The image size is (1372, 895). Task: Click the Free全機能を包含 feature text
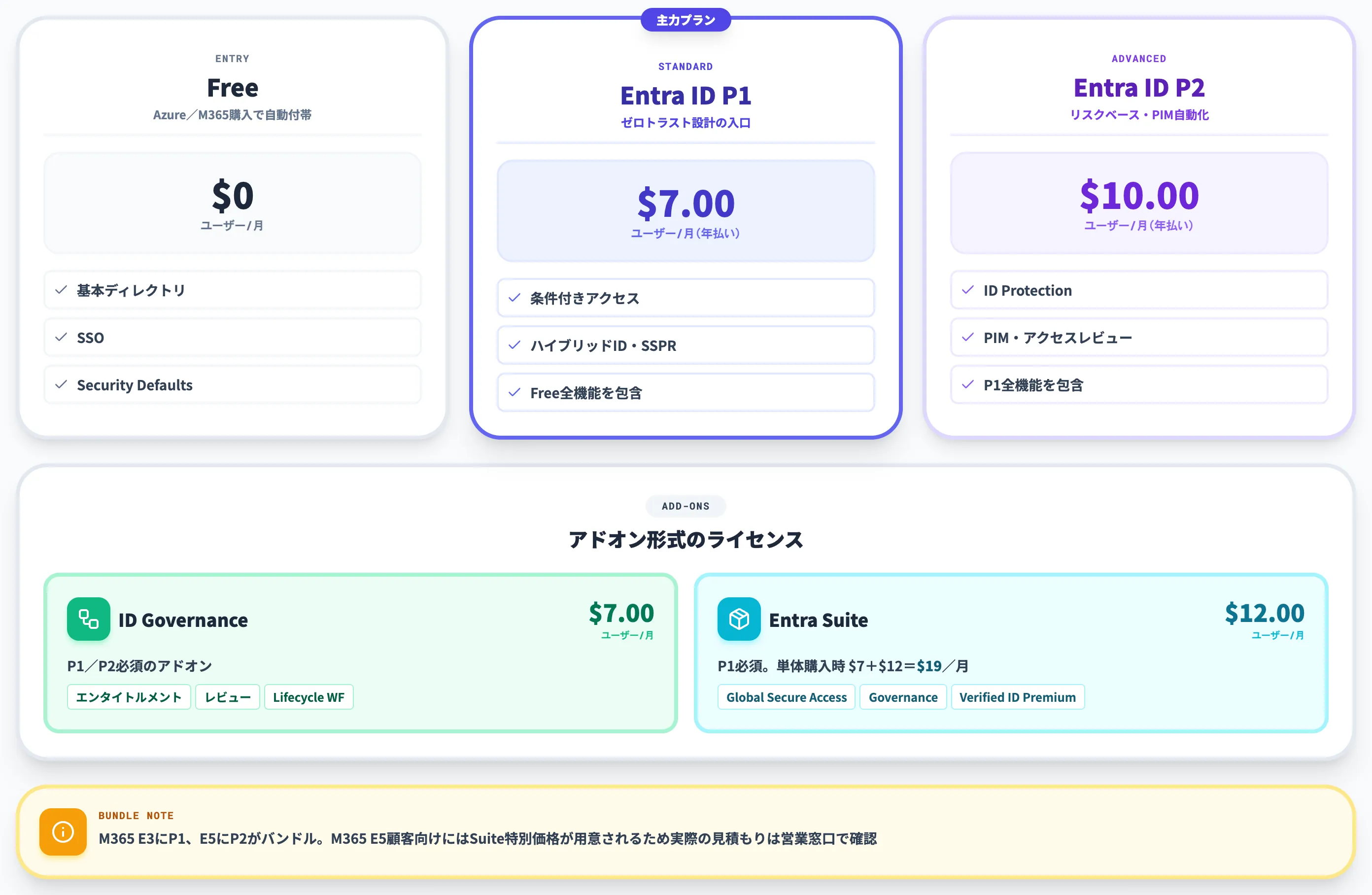click(586, 393)
